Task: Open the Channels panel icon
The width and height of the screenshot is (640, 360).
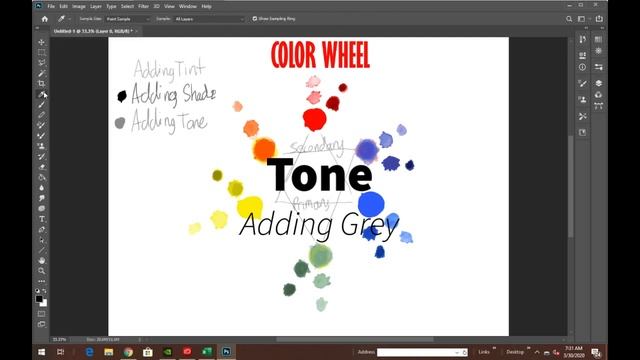Action: point(598,95)
